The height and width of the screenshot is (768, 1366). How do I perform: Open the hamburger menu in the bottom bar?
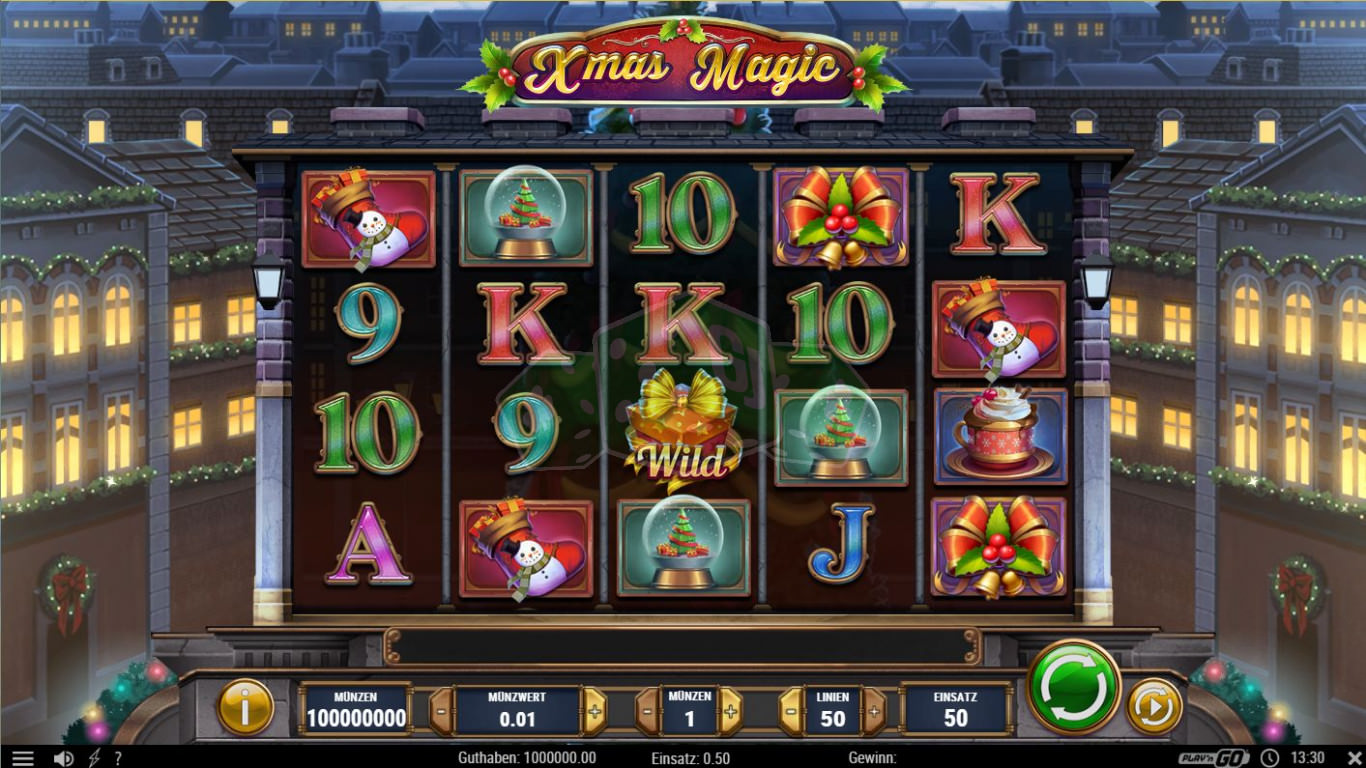[22, 758]
